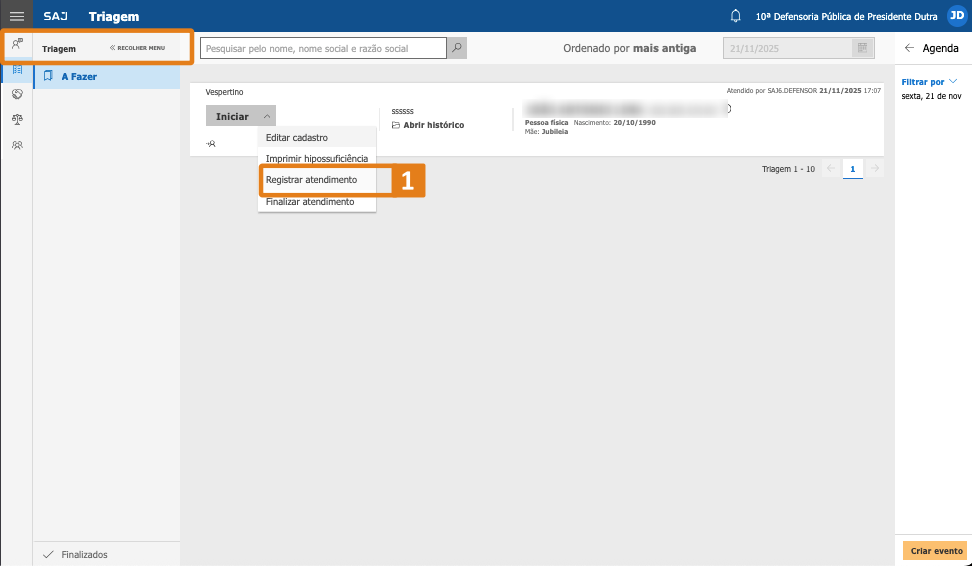Select the group of people sidebar icon

tap(17, 145)
